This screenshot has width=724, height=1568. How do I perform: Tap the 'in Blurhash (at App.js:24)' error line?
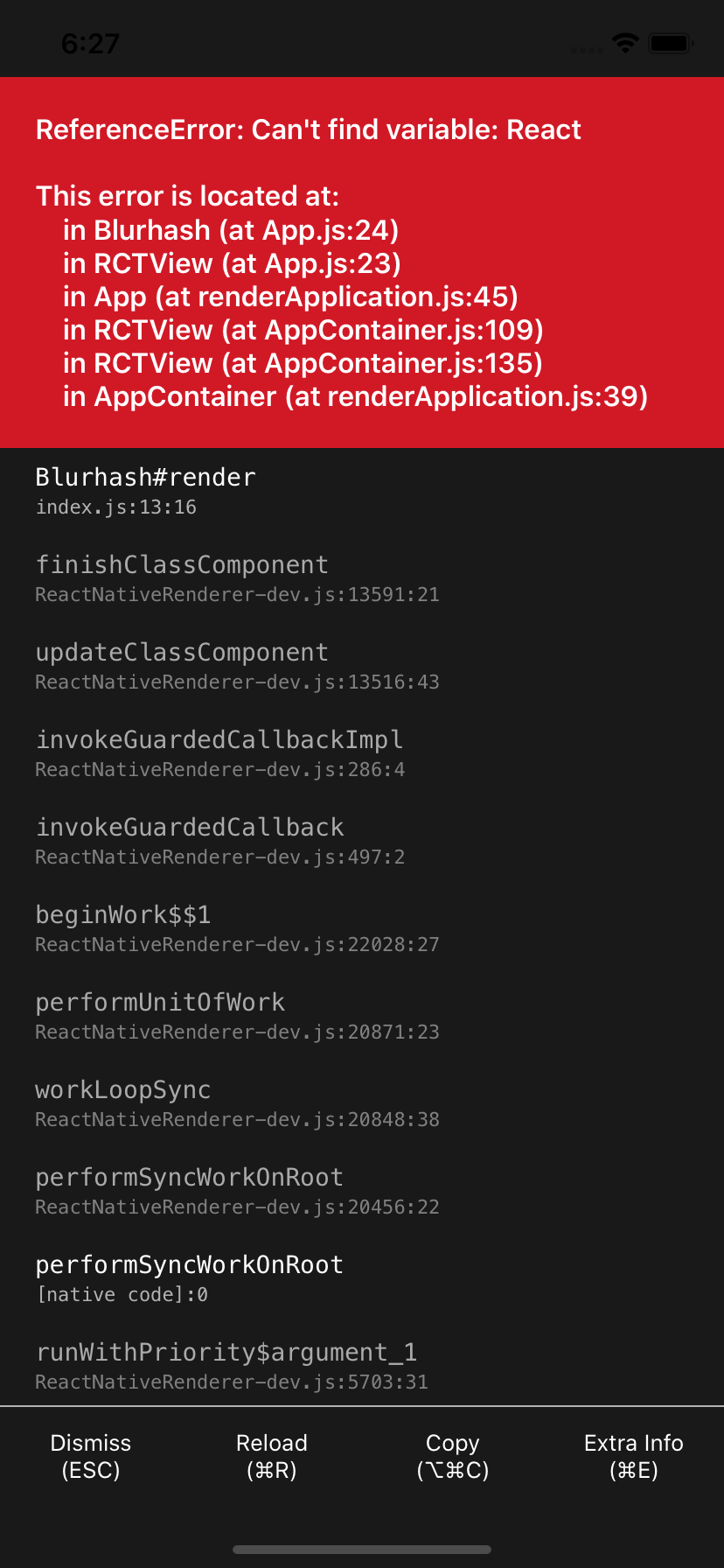(231, 231)
